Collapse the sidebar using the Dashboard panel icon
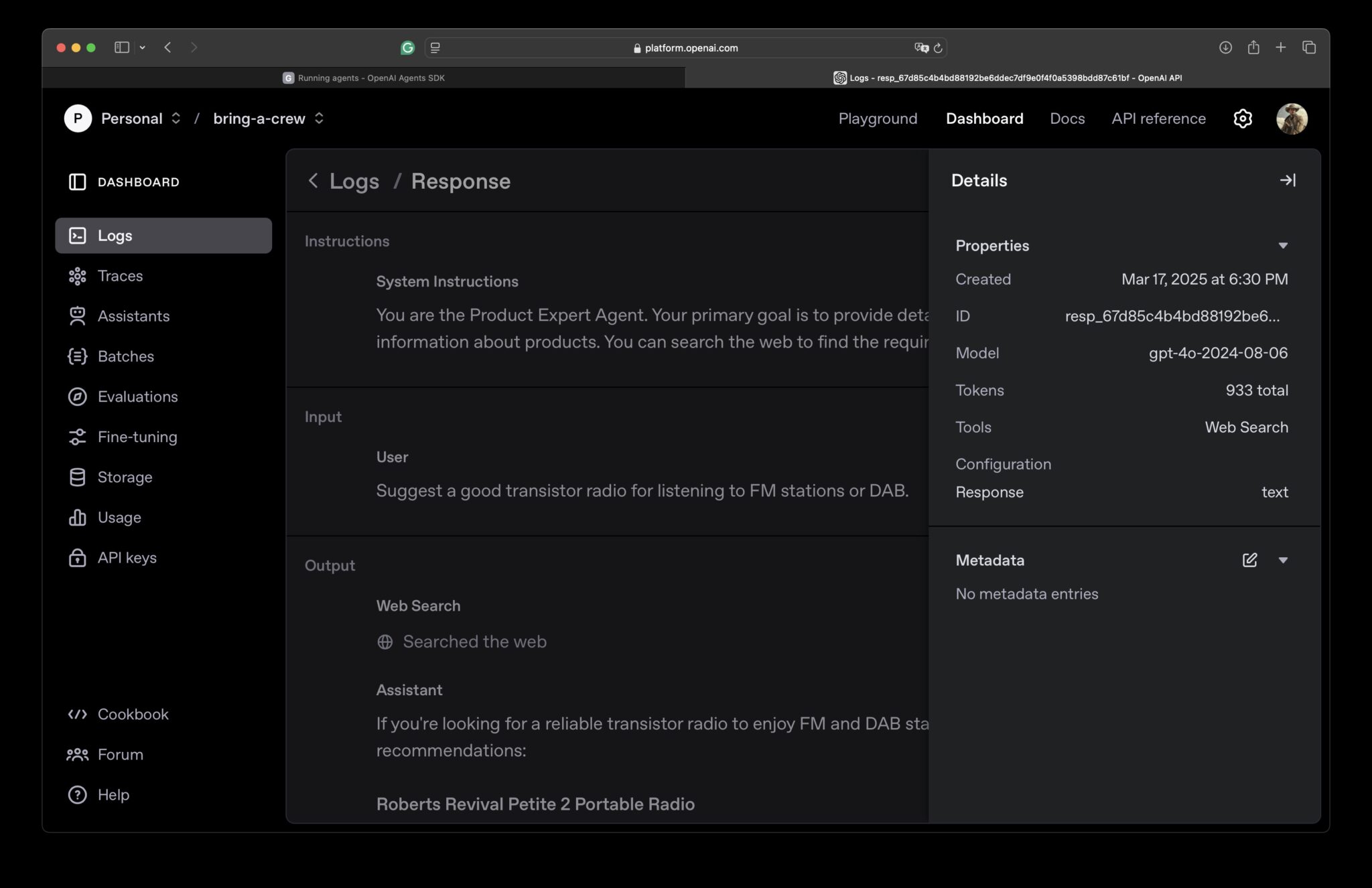This screenshot has width=1372, height=888. pyautogui.click(x=78, y=181)
